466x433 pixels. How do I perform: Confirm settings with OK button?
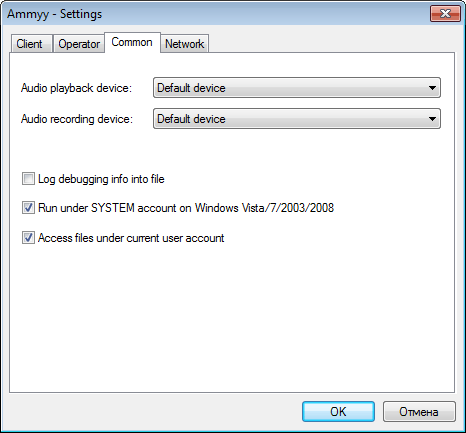point(338,412)
